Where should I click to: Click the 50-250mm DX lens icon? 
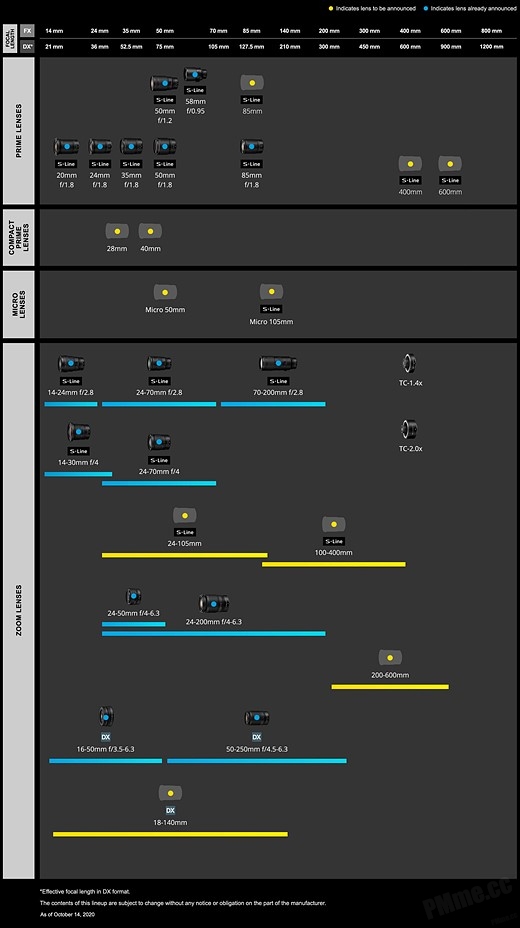tap(257, 718)
